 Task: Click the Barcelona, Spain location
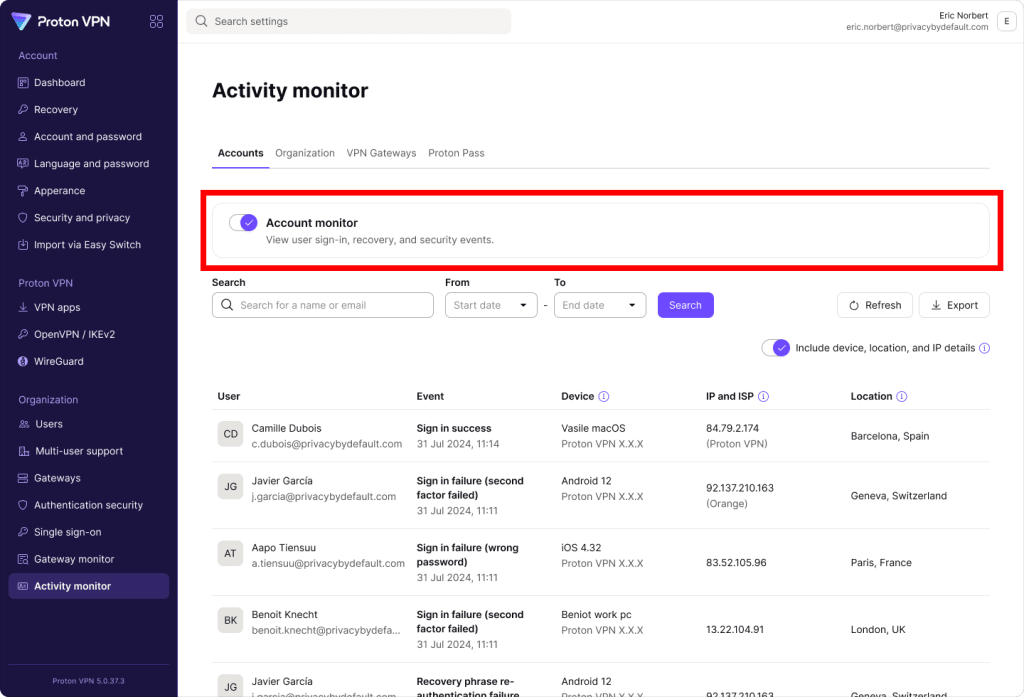point(889,436)
